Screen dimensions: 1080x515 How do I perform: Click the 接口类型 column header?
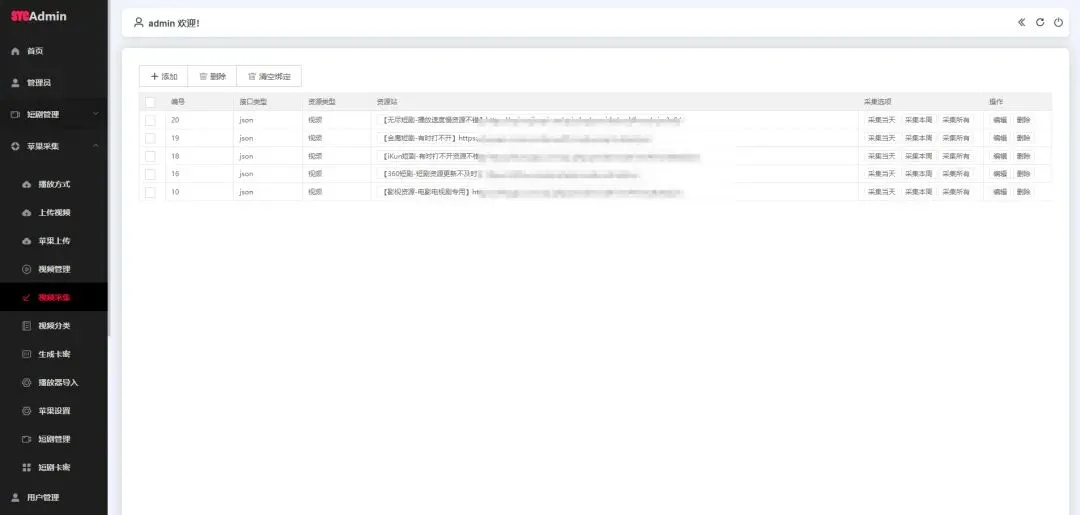[253, 102]
